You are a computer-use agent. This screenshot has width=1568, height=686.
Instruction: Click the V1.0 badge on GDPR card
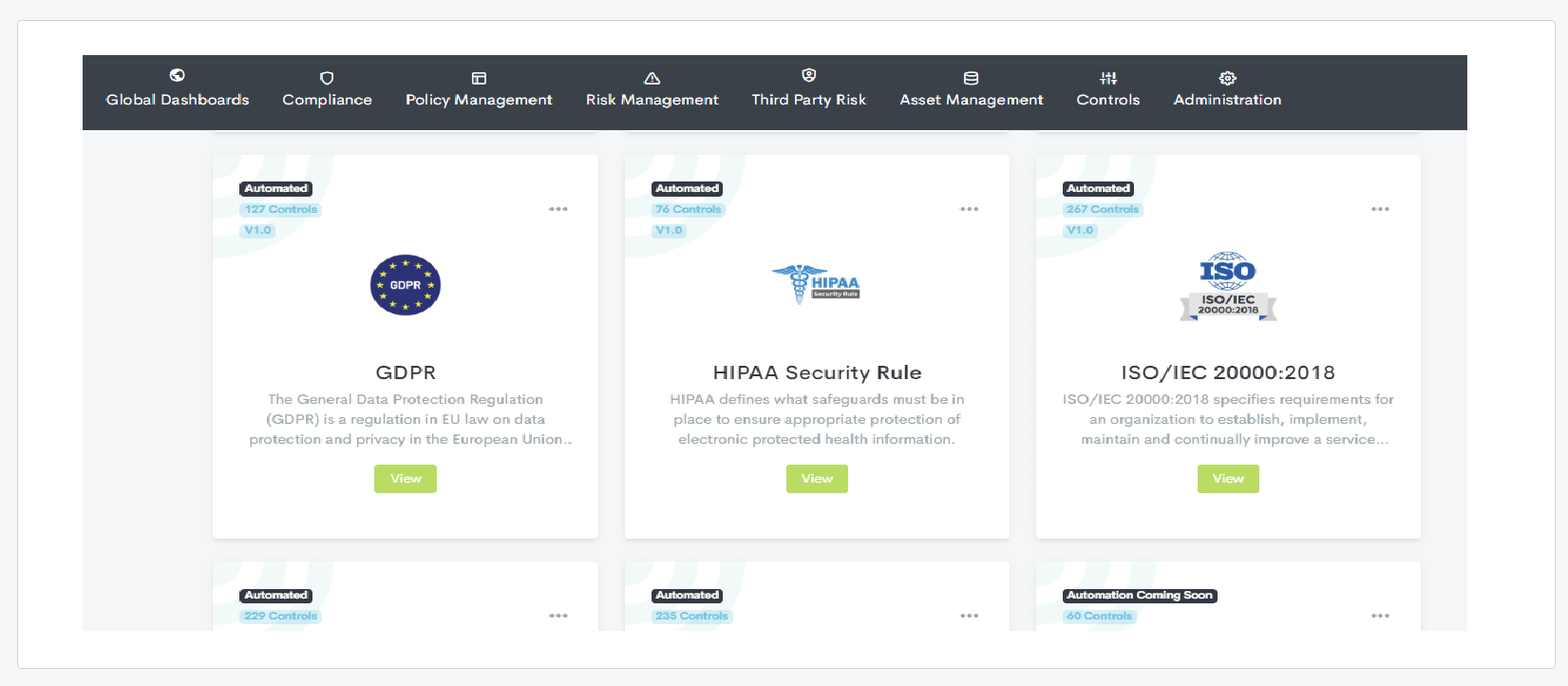click(x=258, y=231)
